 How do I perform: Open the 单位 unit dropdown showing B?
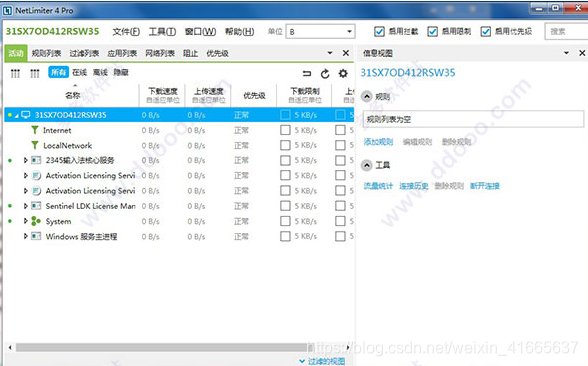coord(320,32)
